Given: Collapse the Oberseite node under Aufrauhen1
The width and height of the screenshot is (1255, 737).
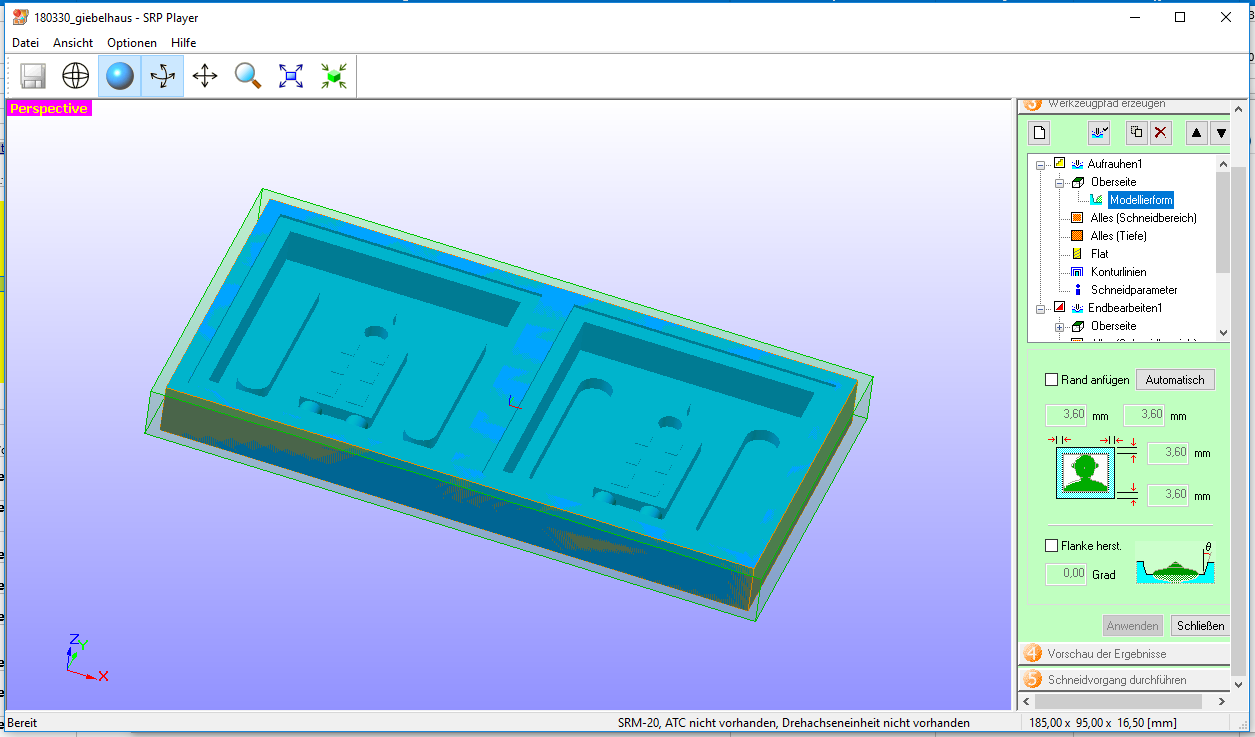Looking at the screenshot, I should click(1059, 182).
